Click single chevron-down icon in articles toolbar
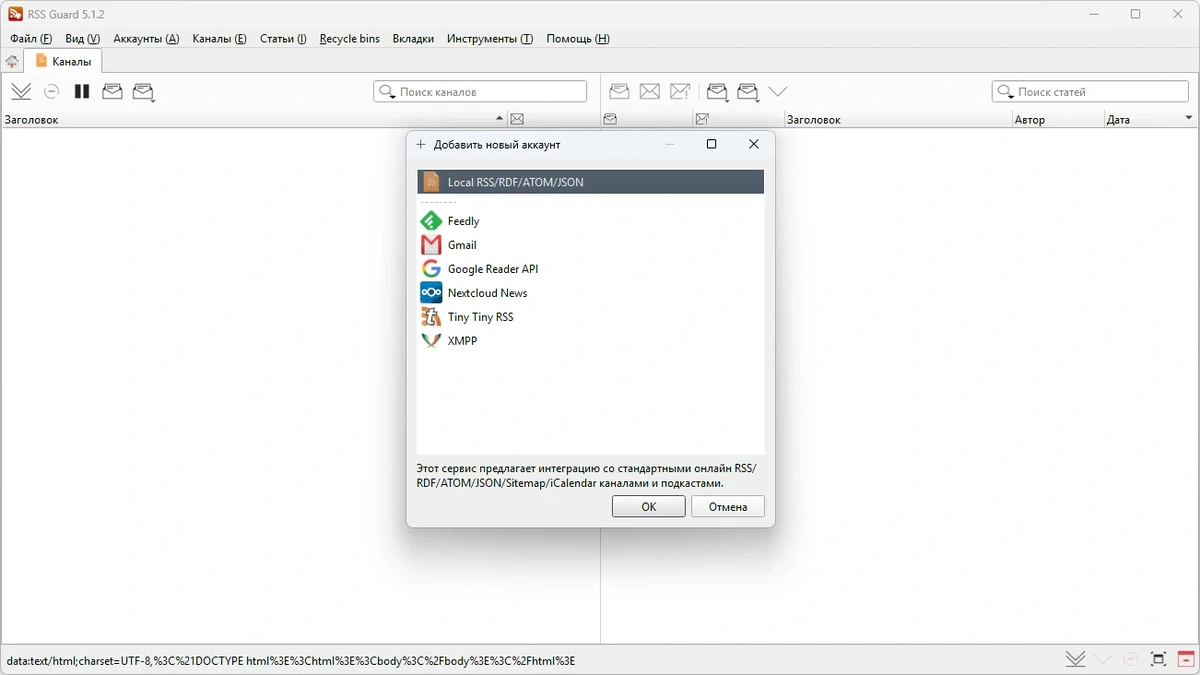This screenshot has width=1200, height=675. click(778, 91)
